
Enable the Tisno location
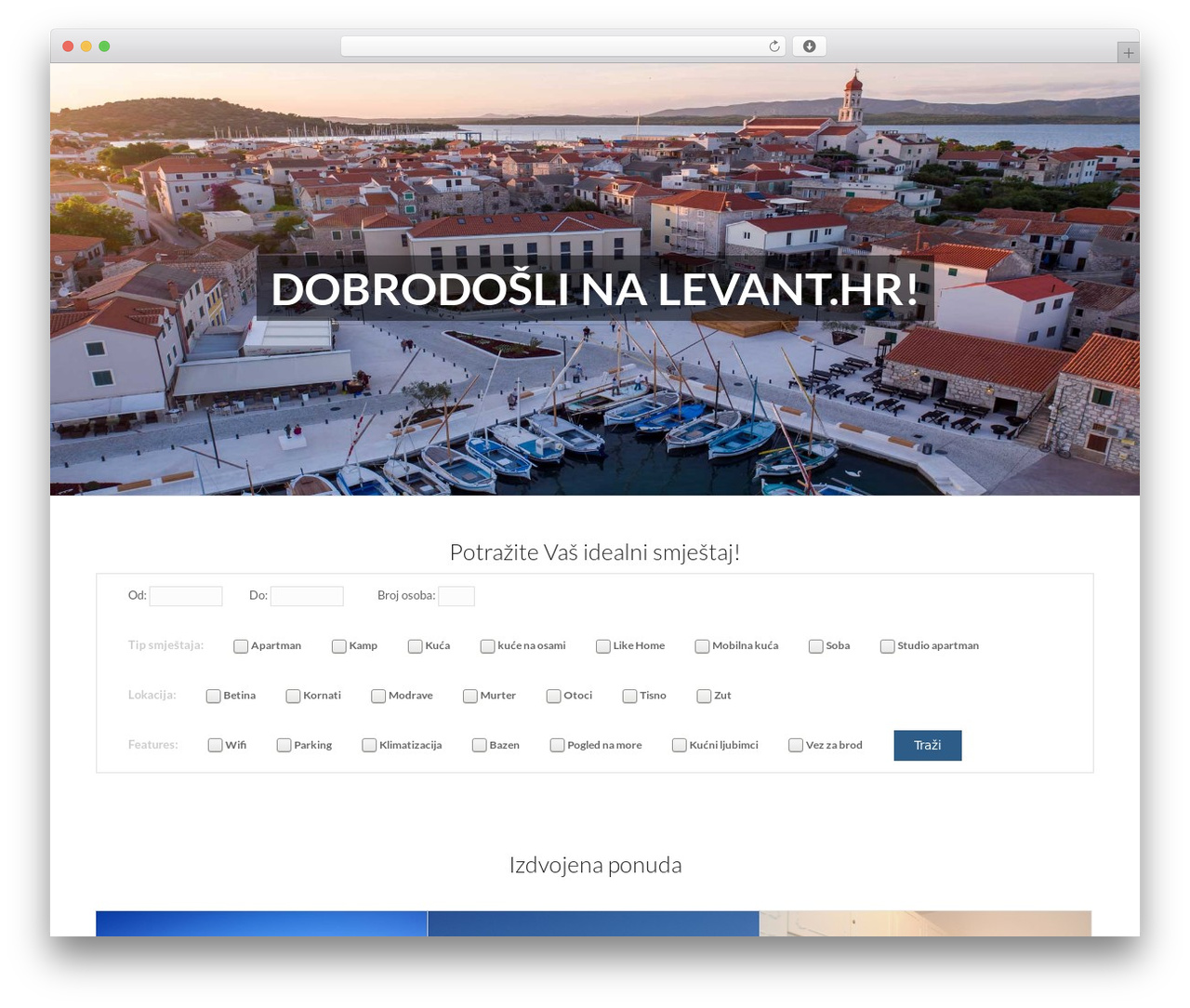click(630, 696)
